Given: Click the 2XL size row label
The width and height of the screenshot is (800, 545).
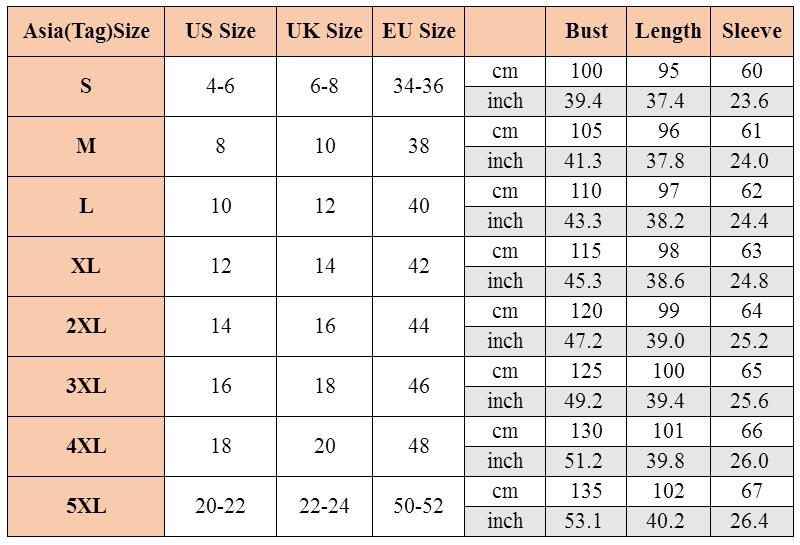Looking at the screenshot, I should click(x=86, y=326).
